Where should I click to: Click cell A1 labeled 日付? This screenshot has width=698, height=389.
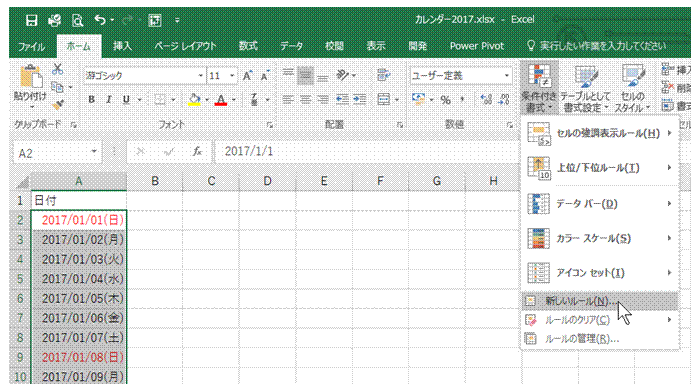click(x=79, y=200)
